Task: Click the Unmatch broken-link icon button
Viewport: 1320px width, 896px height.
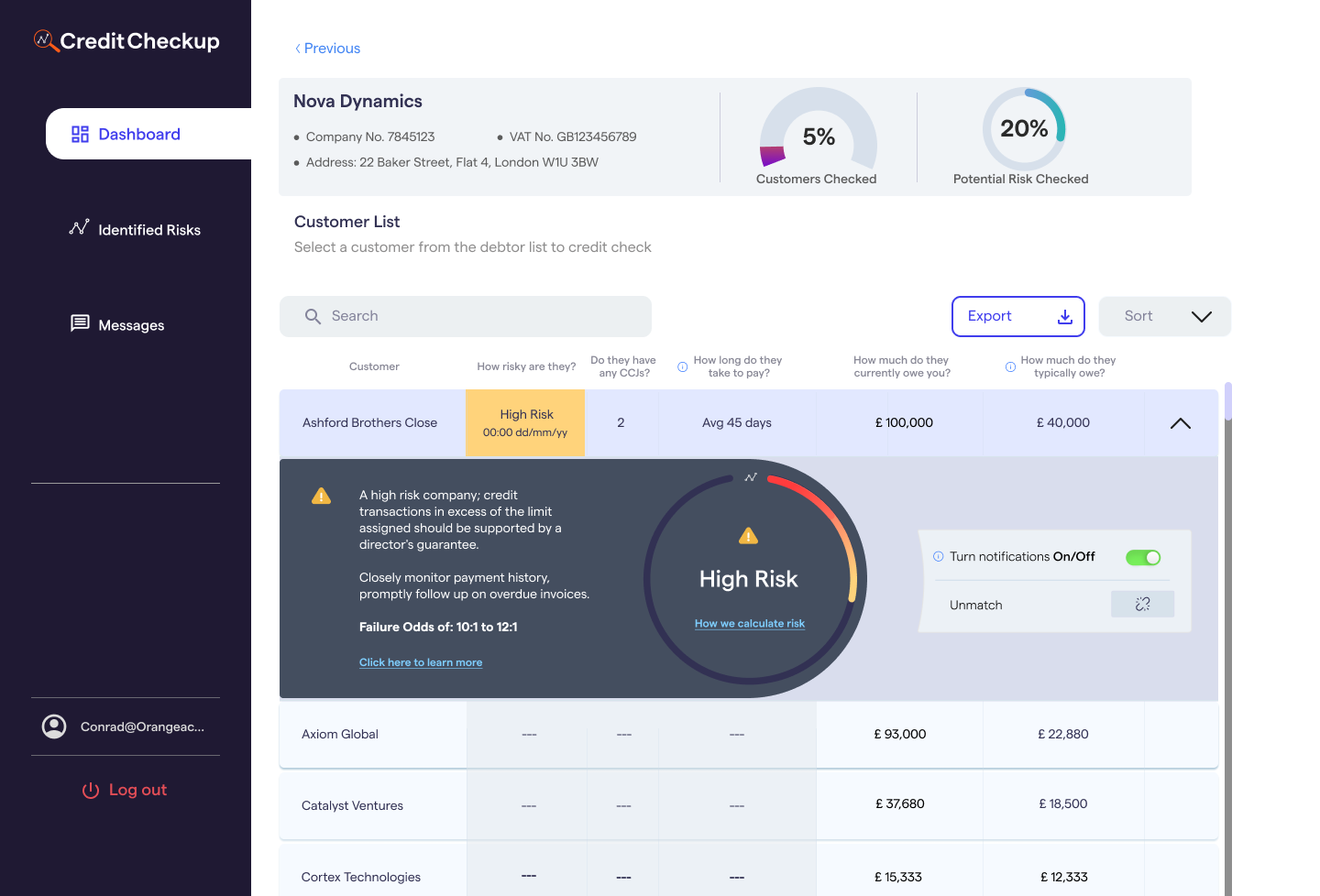Action: pyautogui.click(x=1142, y=605)
